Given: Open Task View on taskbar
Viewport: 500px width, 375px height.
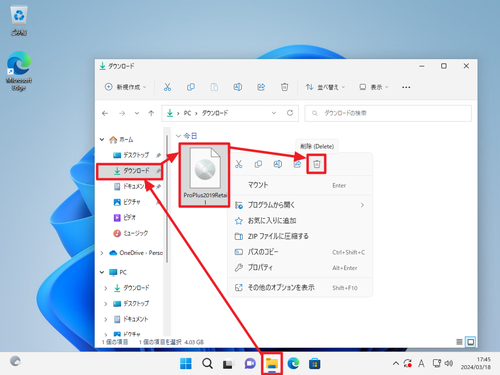Looking at the screenshot, I should coord(228,364).
